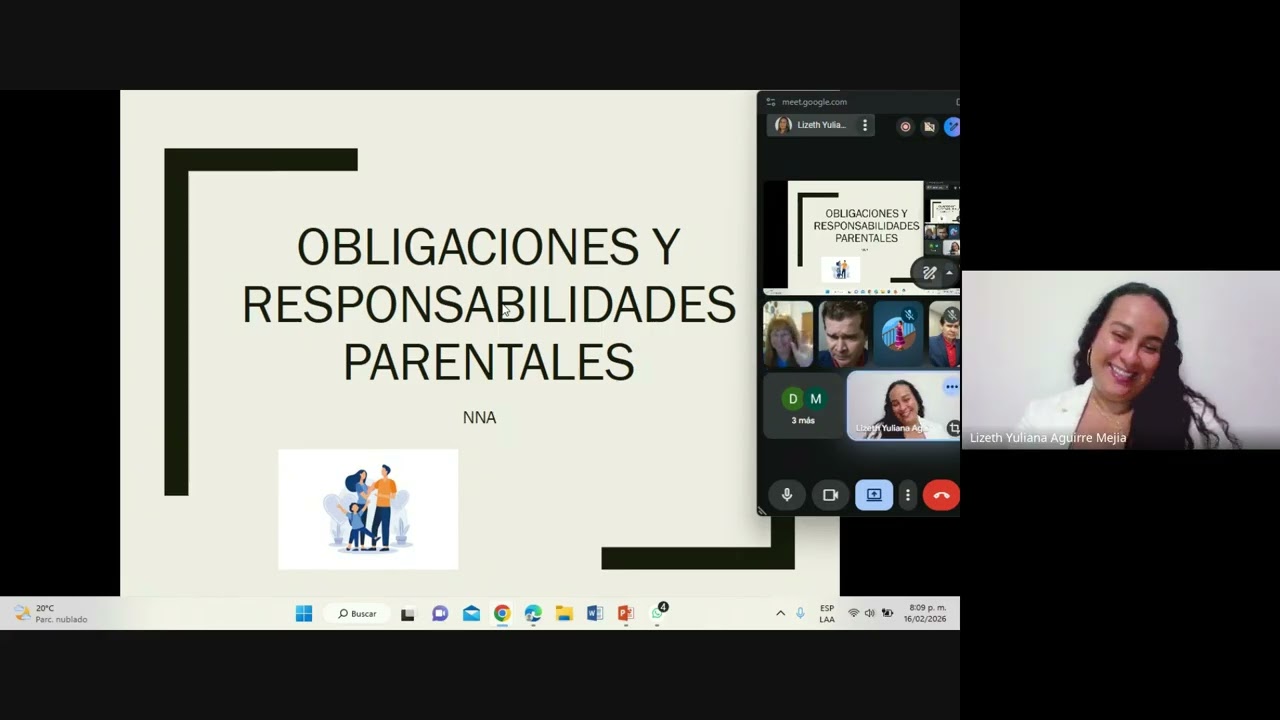1280x720 pixels.
Task: Open the Mail app on taskbar
Action: click(x=471, y=613)
